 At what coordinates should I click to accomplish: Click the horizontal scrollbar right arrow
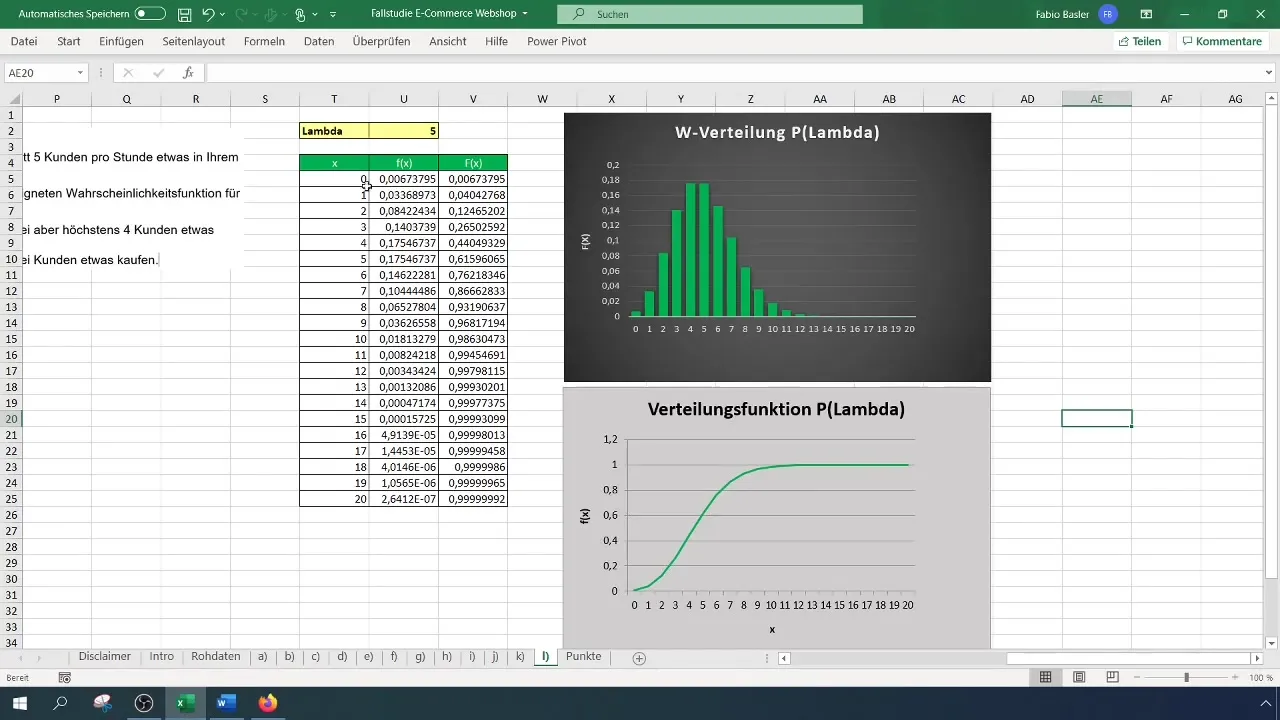(1257, 658)
